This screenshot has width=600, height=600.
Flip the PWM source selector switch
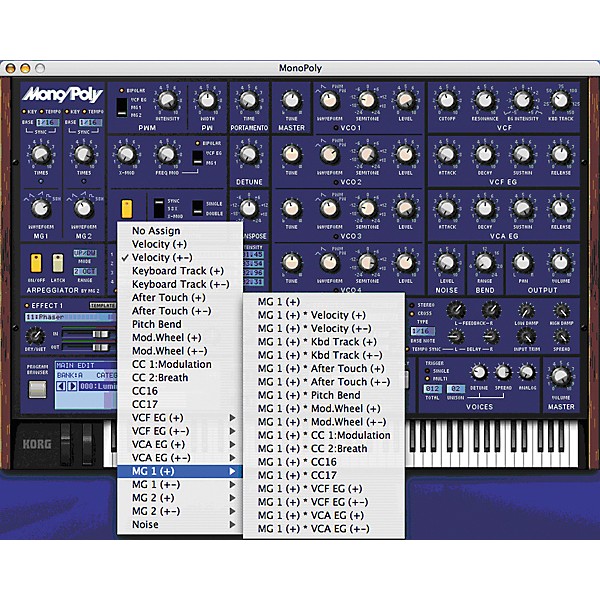pyautogui.click(x=122, y=107)
